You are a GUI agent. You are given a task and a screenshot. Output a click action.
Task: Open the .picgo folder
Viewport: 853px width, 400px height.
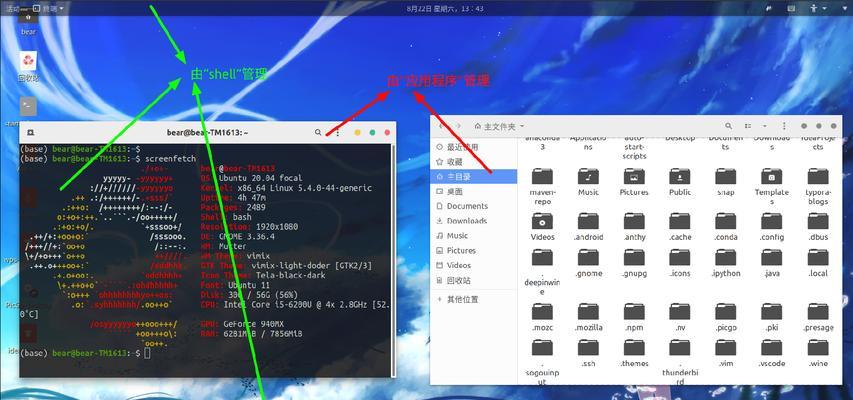(726, 317)
